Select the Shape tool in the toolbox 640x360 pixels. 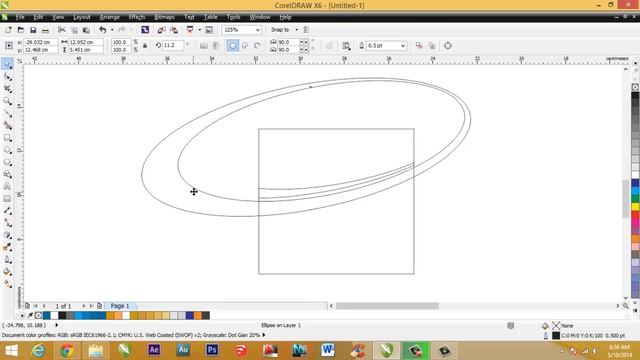(7, 77)
